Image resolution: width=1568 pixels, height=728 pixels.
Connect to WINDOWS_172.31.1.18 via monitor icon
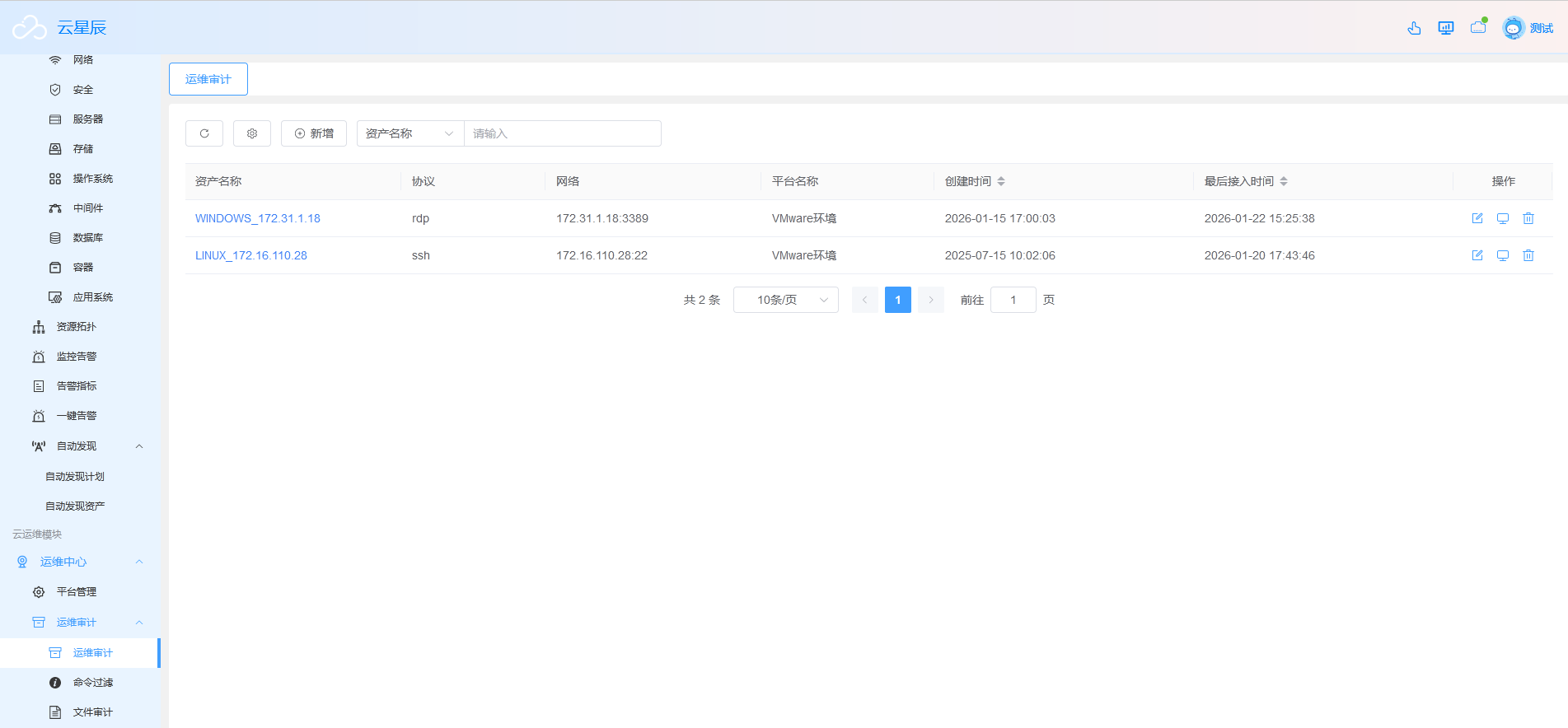[x=1503, y=218]
